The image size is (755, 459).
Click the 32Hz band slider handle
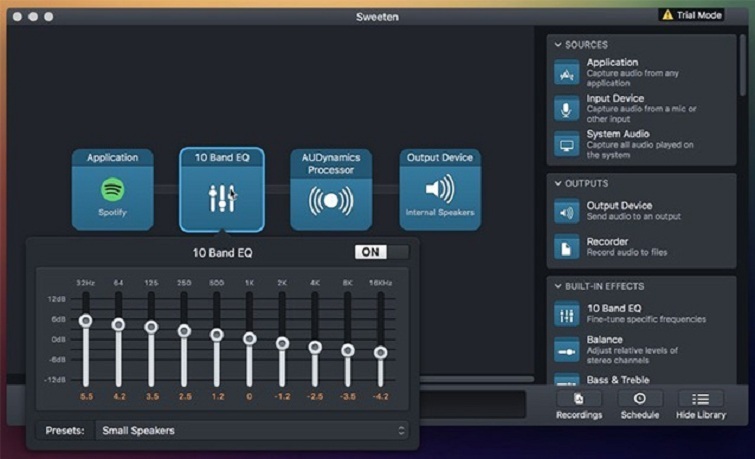pyautogui.click(x=86, y=320)
